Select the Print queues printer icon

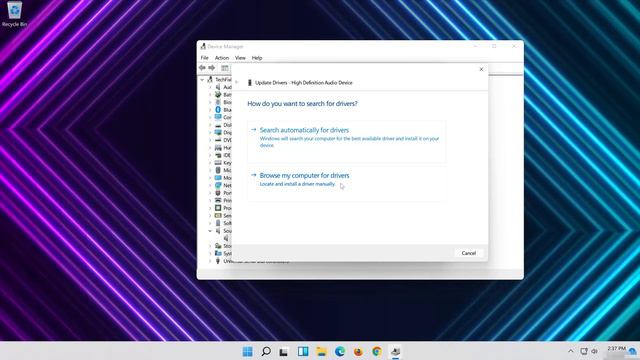coord(218,200)
